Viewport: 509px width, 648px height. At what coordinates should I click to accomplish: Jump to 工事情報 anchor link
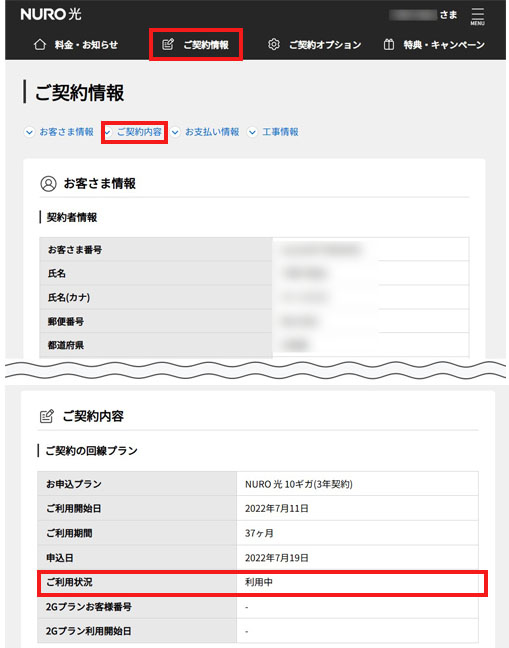281,132
